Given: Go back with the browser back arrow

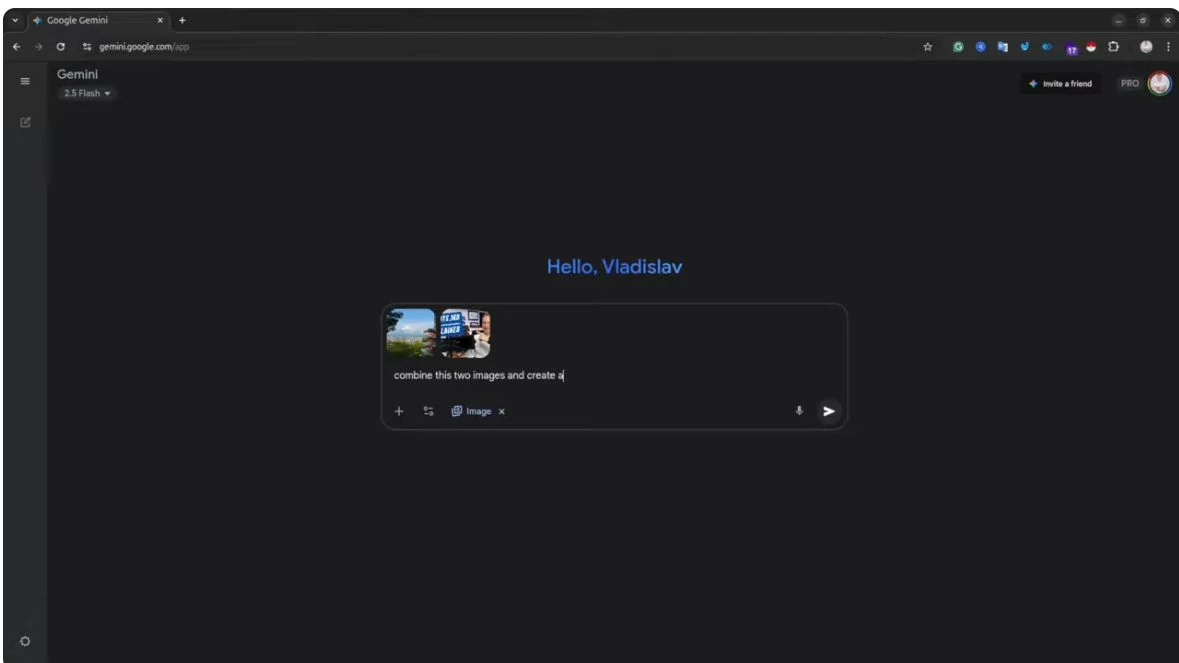Looking at the screenshot, I should click(17, 47).
